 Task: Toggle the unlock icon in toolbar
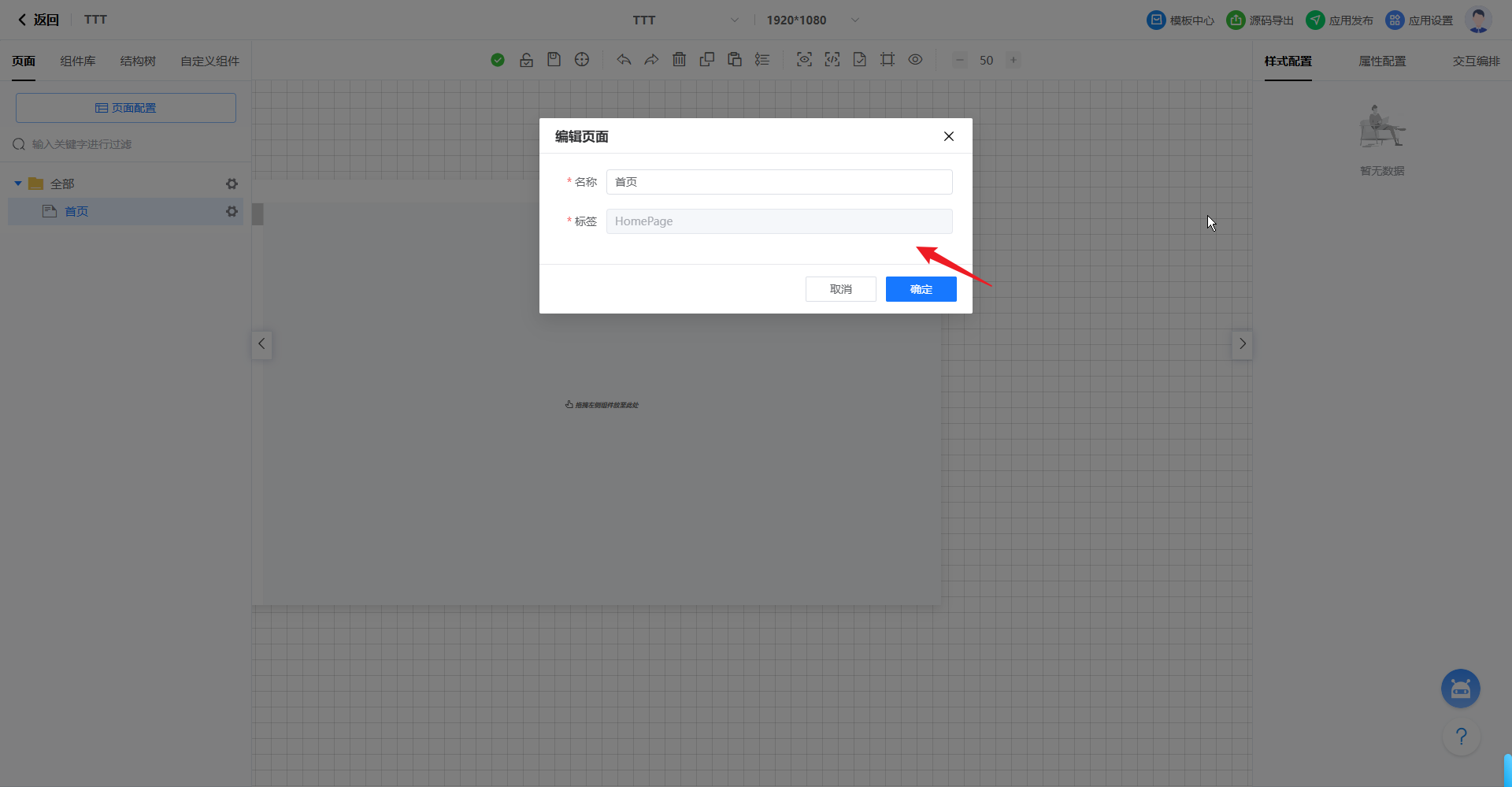click(526, 60)
